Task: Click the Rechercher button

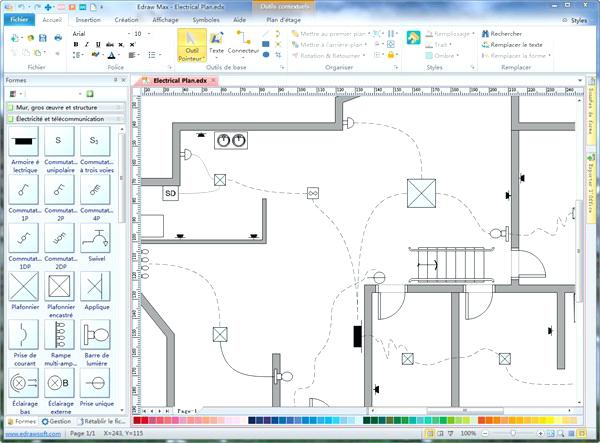Action: click(x=502, y=34)
